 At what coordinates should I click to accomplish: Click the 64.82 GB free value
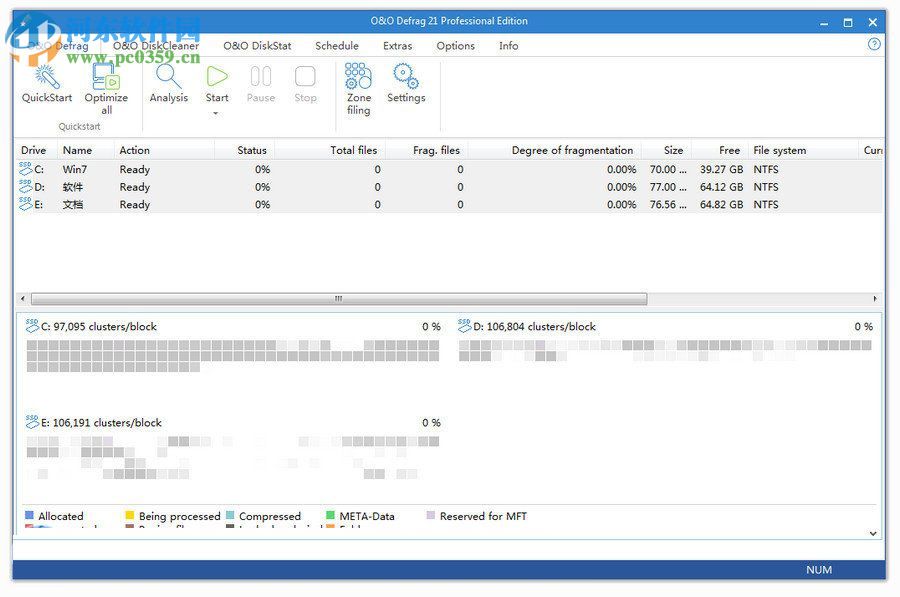[721, 204]
